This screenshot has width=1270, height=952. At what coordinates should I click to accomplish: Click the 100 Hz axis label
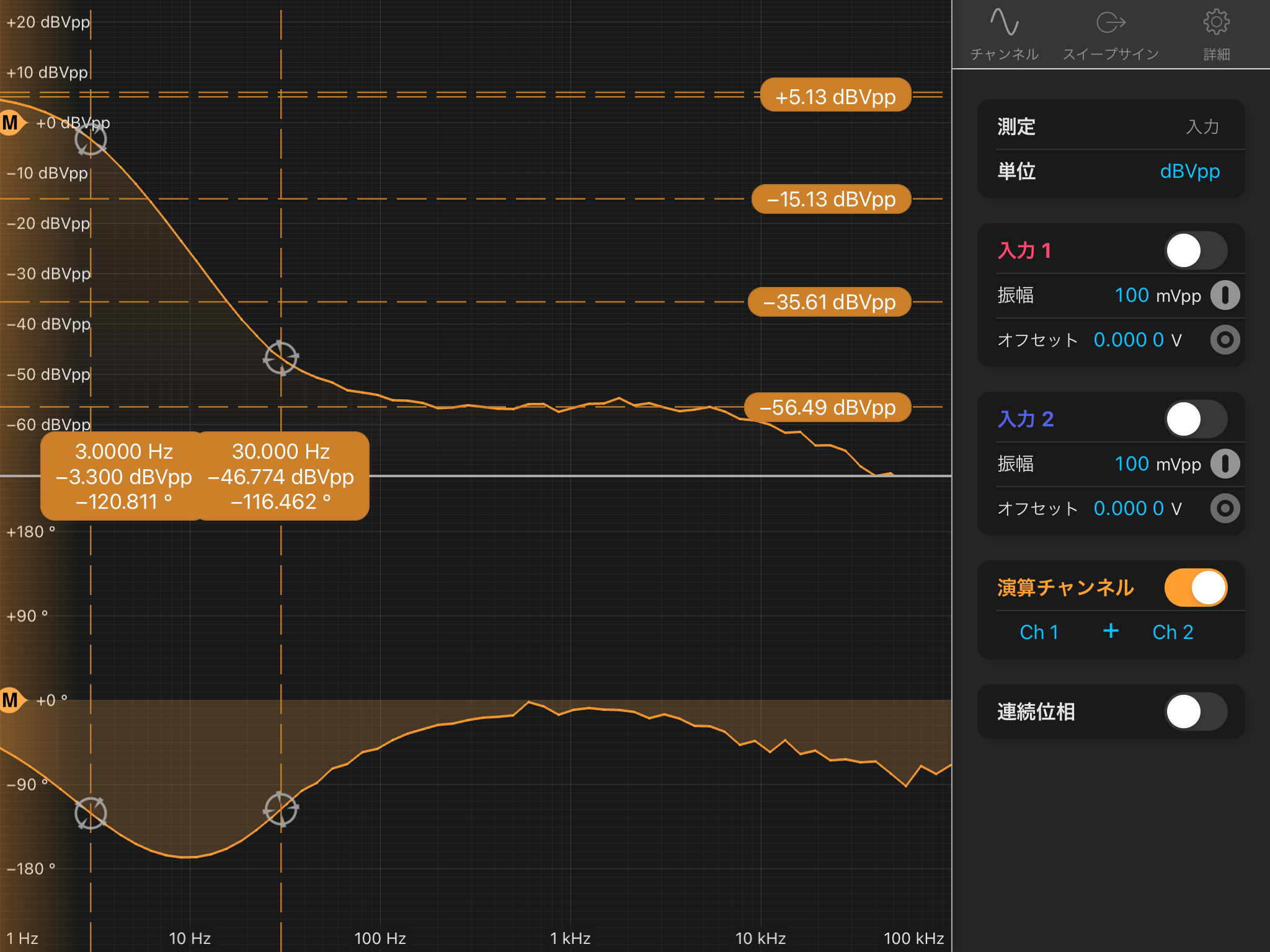(380, 938)
